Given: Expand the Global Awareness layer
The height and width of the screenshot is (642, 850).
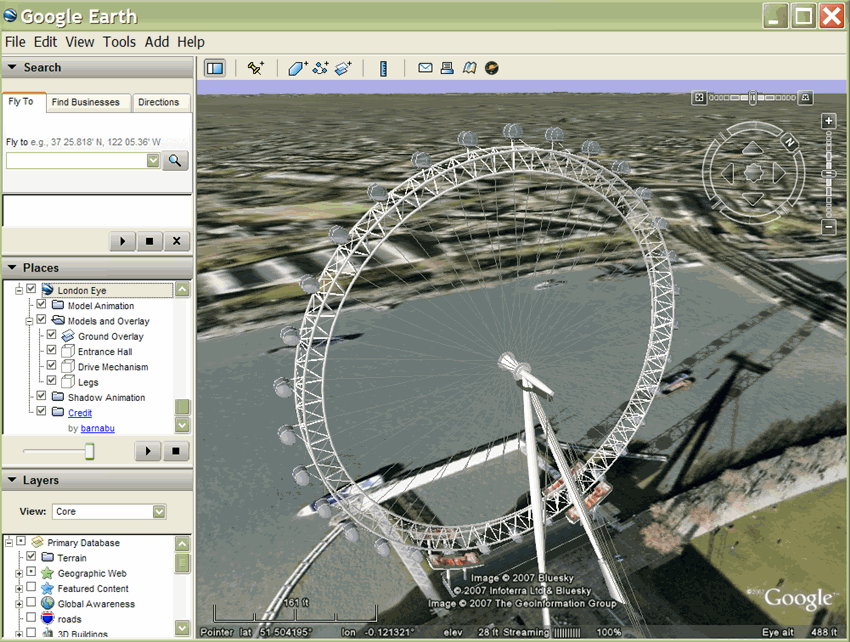Looking at the screenshot, I should pos(18,604).
